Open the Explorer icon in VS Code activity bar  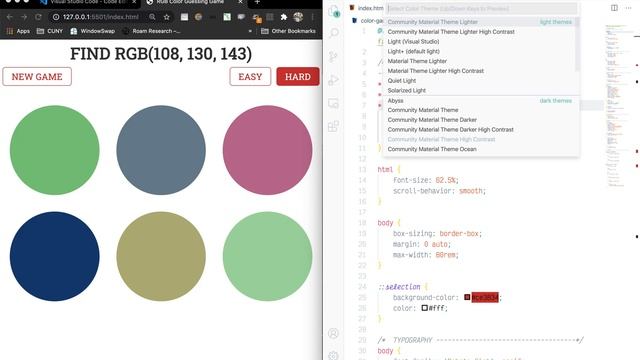click(x=334, y=11)
